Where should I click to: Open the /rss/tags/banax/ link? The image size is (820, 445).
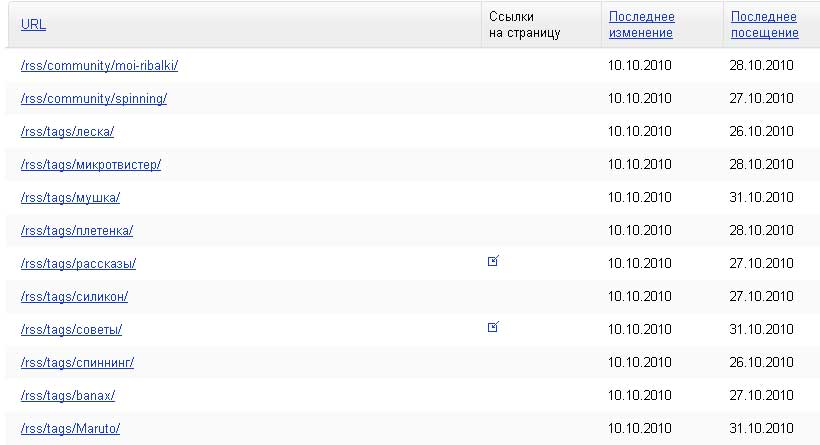[68, 396]
